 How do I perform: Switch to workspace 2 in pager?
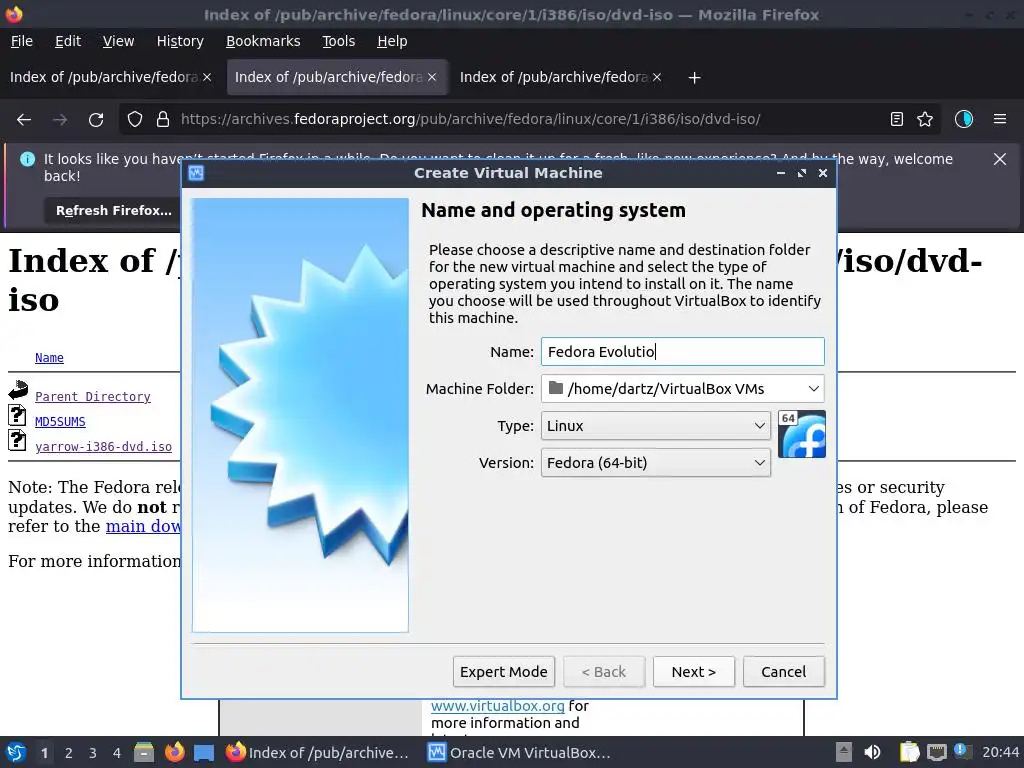[x=69, y=753]
